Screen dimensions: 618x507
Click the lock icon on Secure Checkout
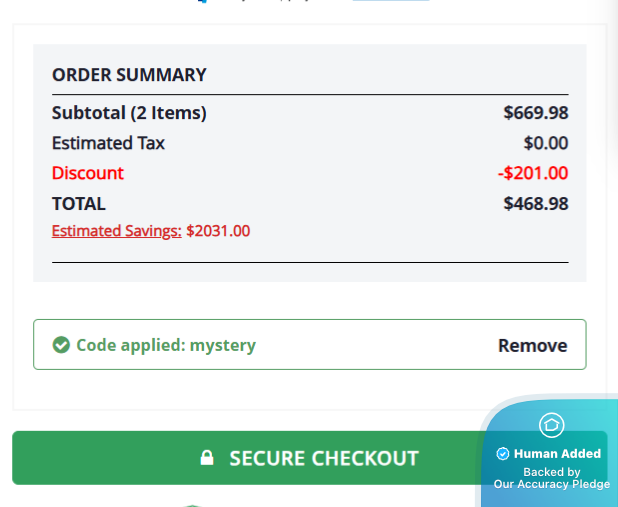[207, 458]
